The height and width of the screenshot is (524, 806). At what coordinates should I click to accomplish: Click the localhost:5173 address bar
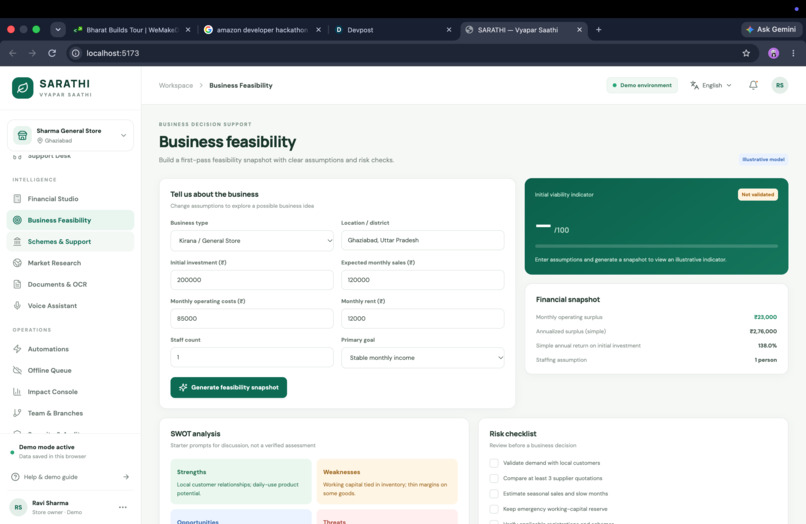[411, 53]
